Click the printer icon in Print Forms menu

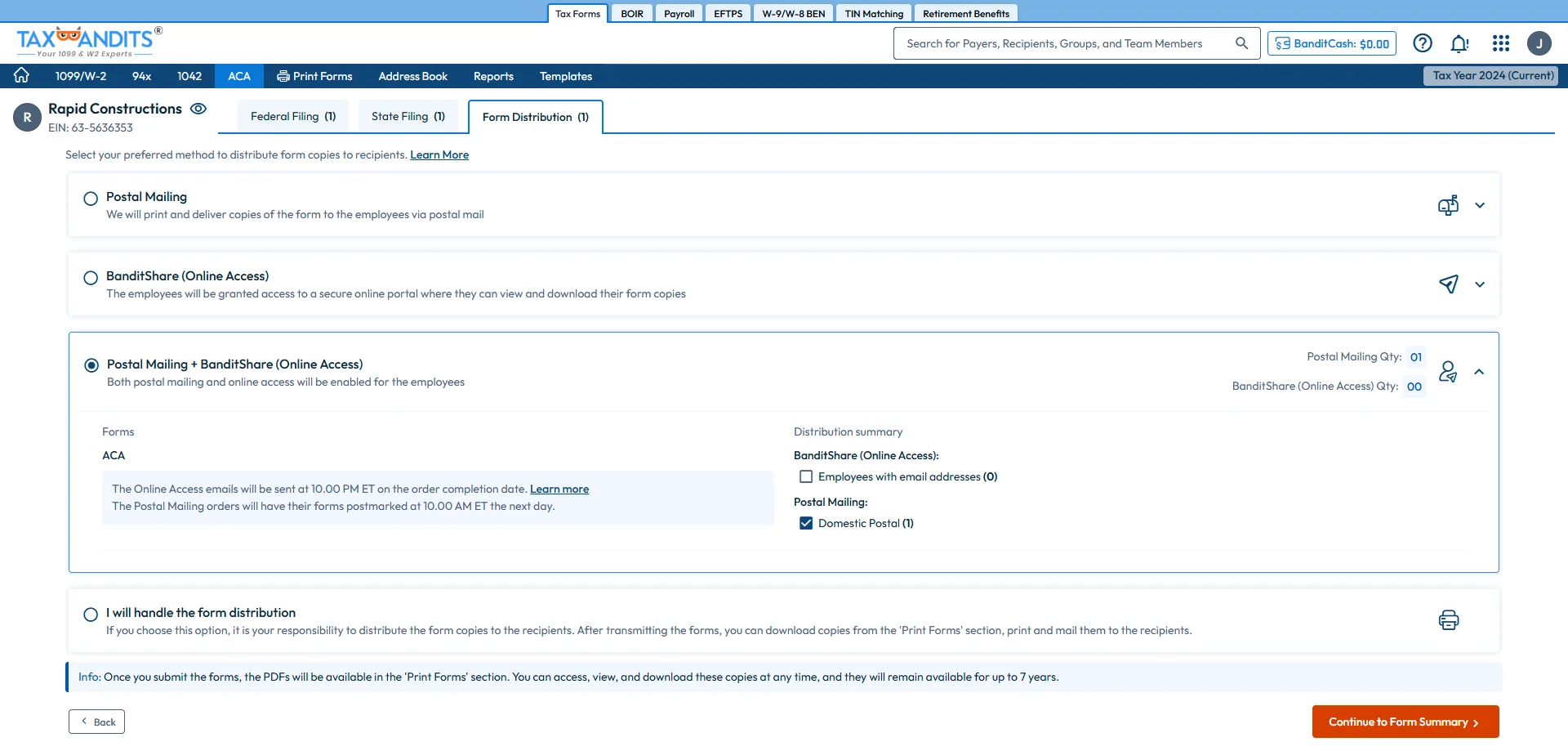(283, 76)
